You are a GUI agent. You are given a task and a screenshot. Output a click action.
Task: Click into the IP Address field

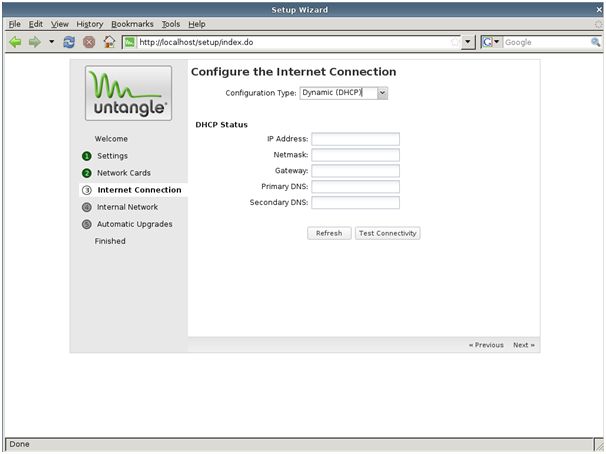point(355,139)
